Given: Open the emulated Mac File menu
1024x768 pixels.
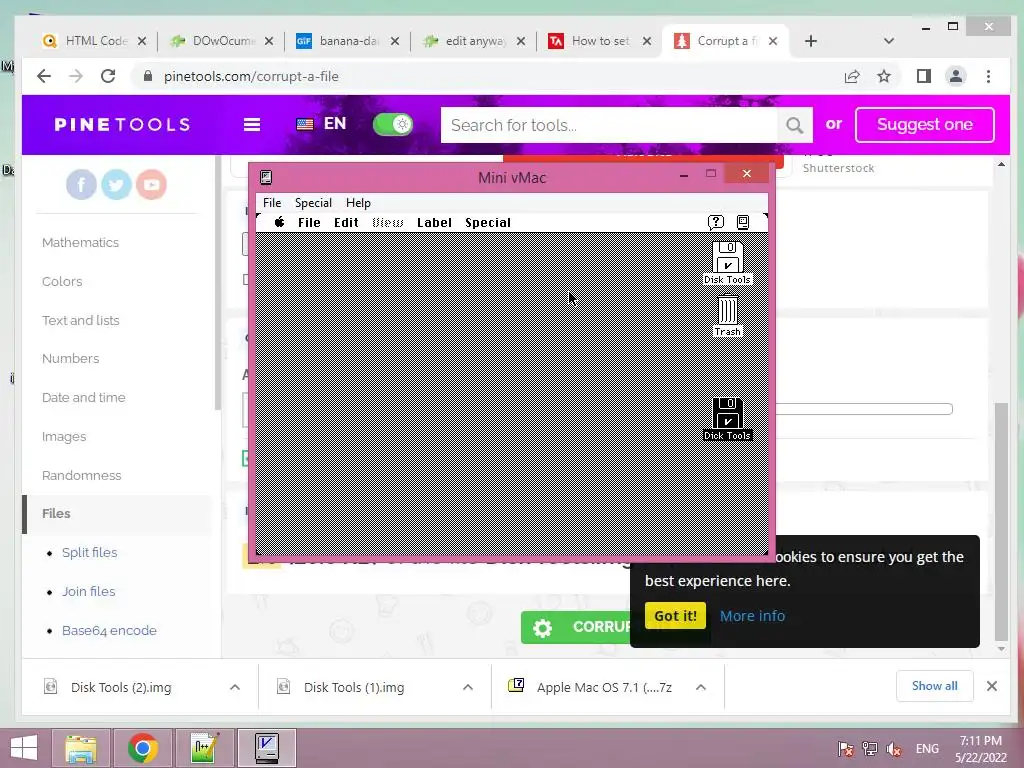Looking at the screenshot, I should click(x=309, y=223).
